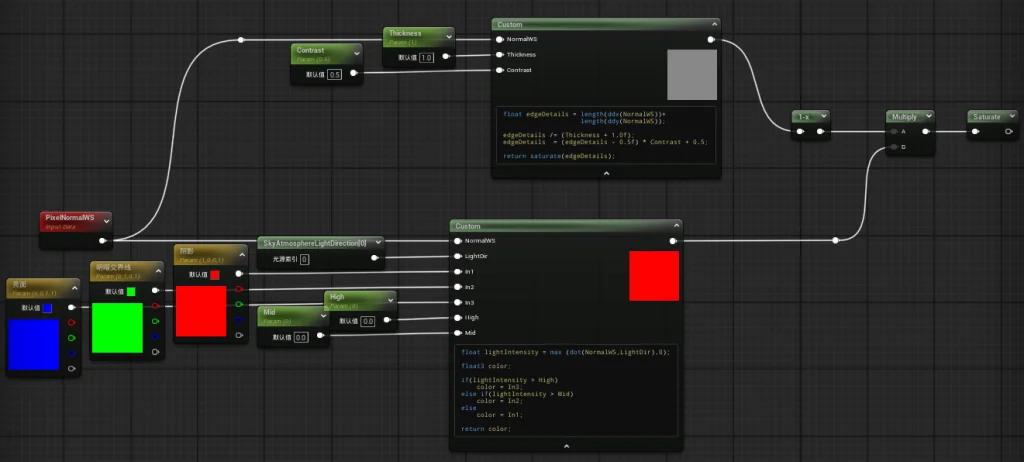Click the red preview thumbnail in lighting Custom node

654,276
